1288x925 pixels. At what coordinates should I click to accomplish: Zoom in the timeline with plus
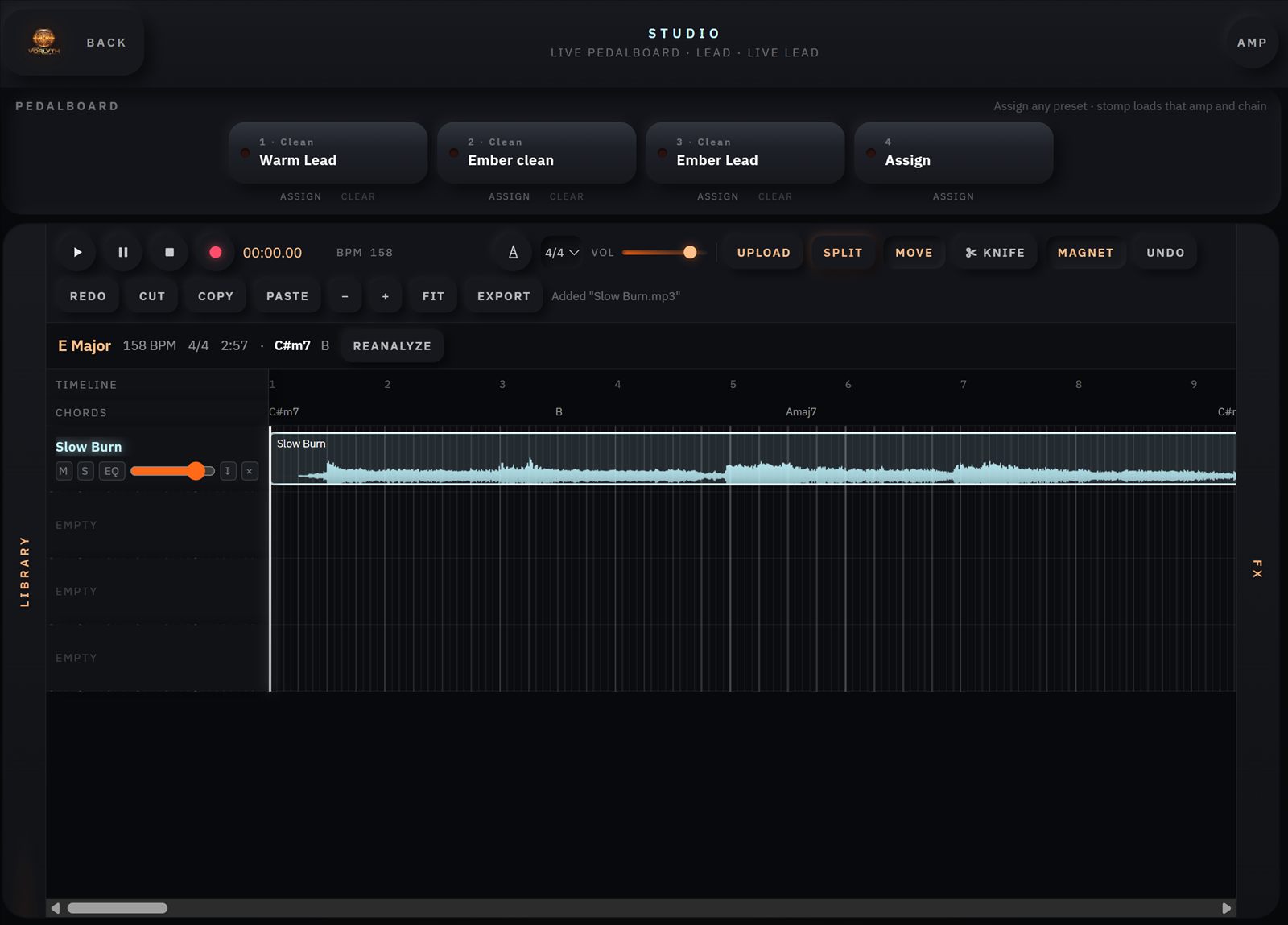386,296
